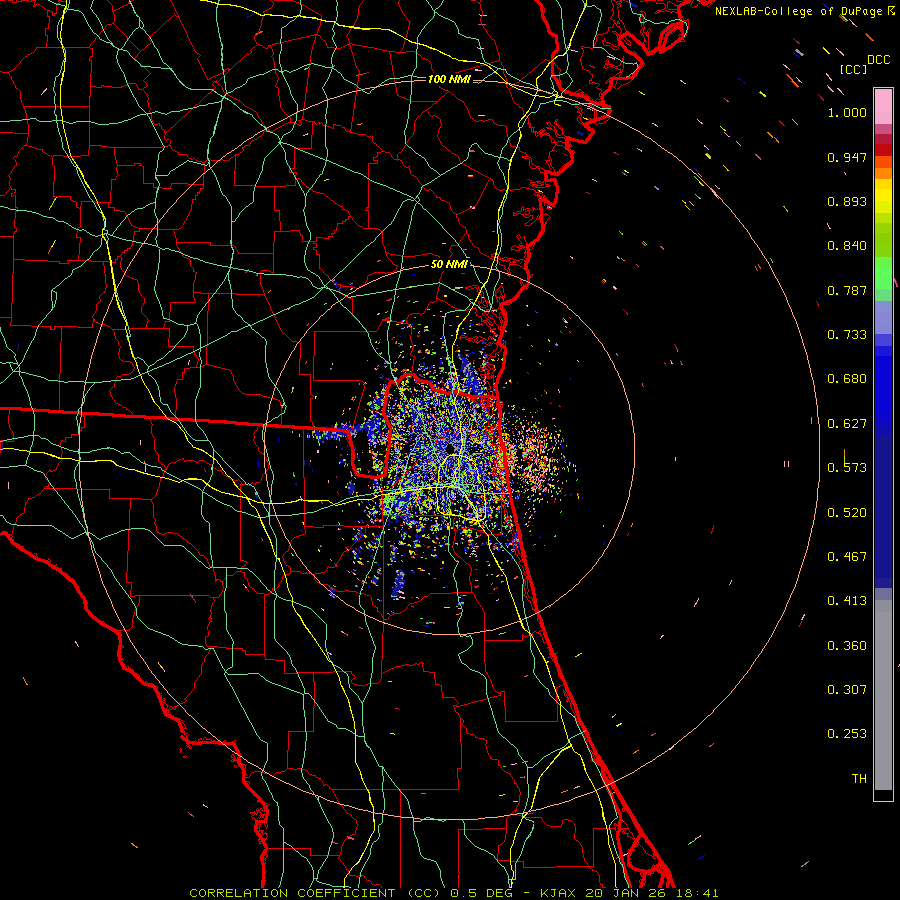
Task: Click the 0.893 legend value
Action: coord(847,201)
